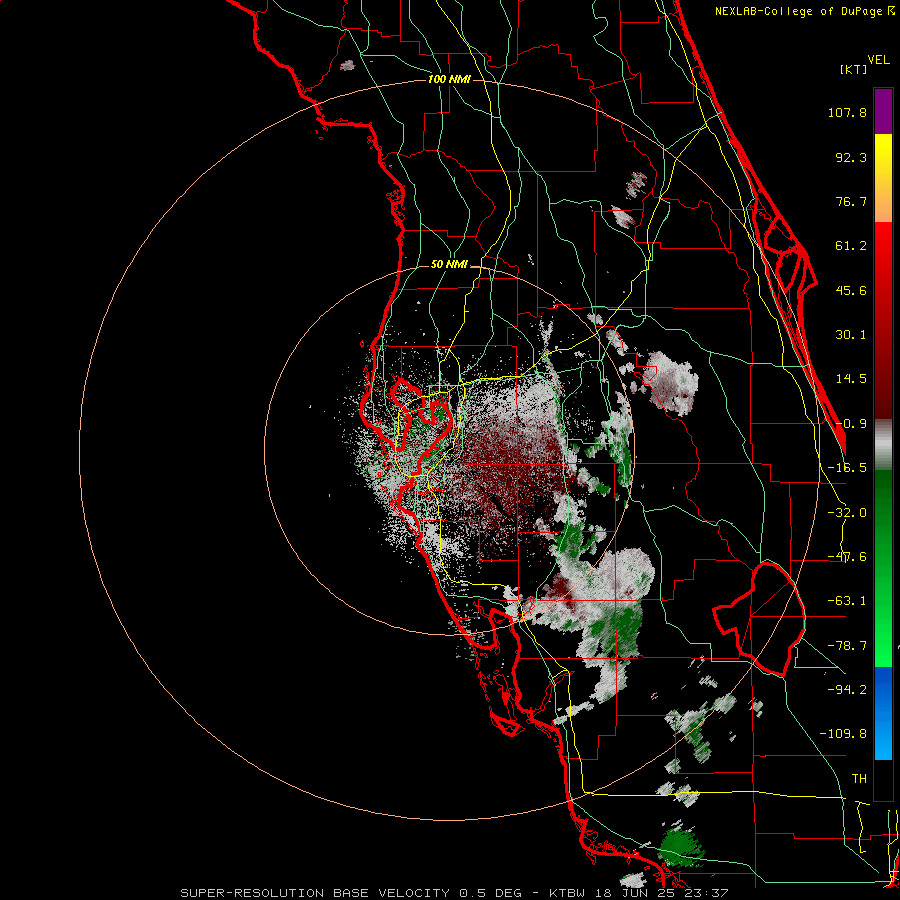
Task: Click the VEL legend title
Action: coord(878,60)
